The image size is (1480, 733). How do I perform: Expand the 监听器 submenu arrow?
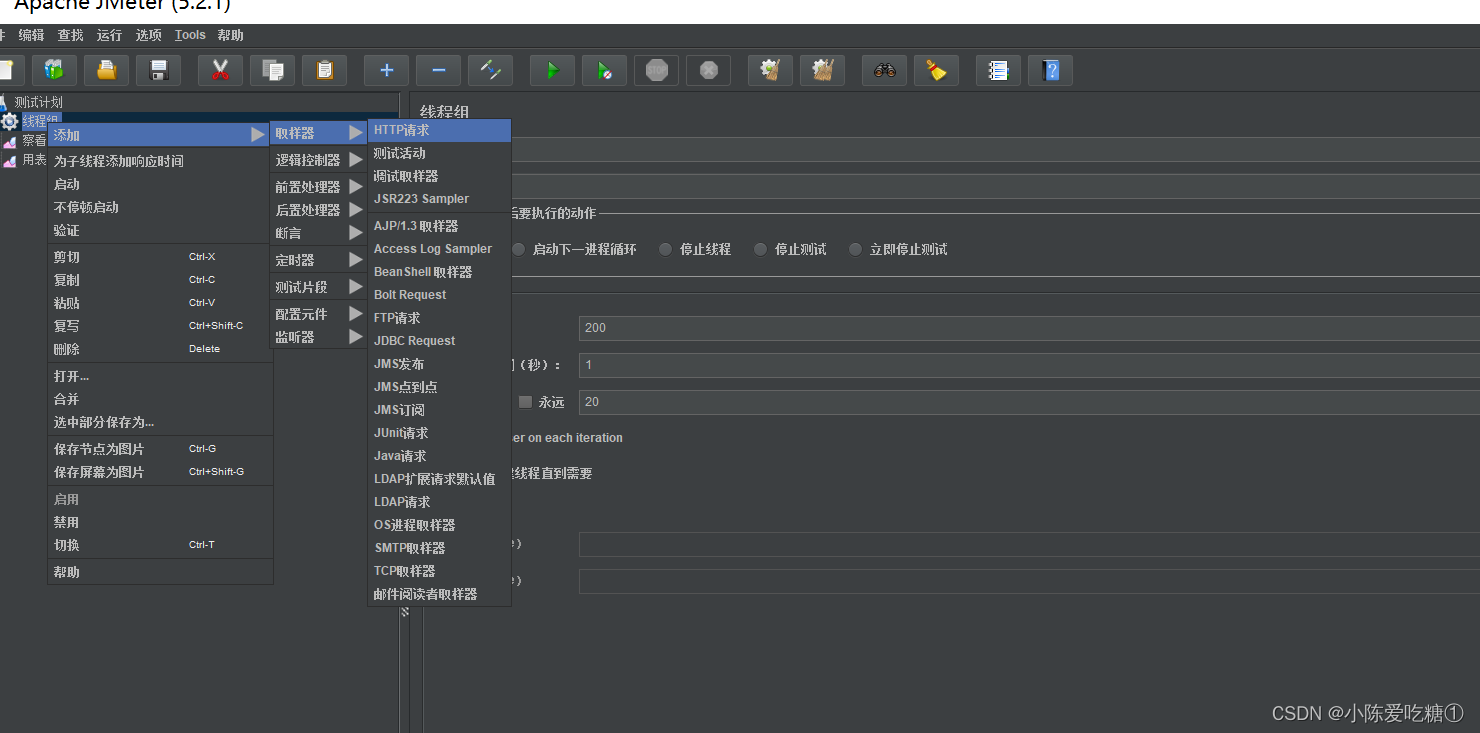pos(355,337)
